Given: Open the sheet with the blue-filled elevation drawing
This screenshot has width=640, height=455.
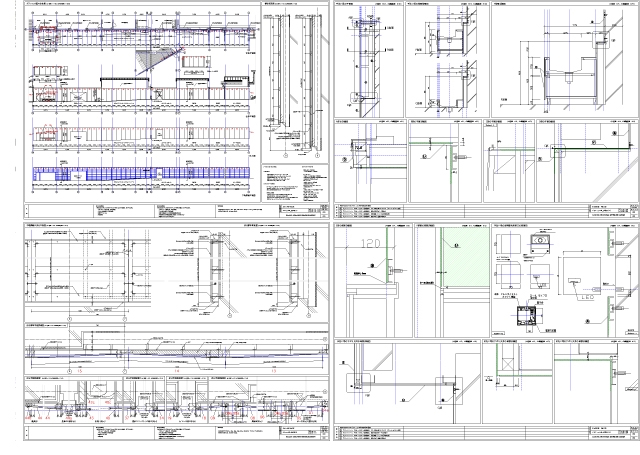Looking at the screenshot, I should click(176, 109).
